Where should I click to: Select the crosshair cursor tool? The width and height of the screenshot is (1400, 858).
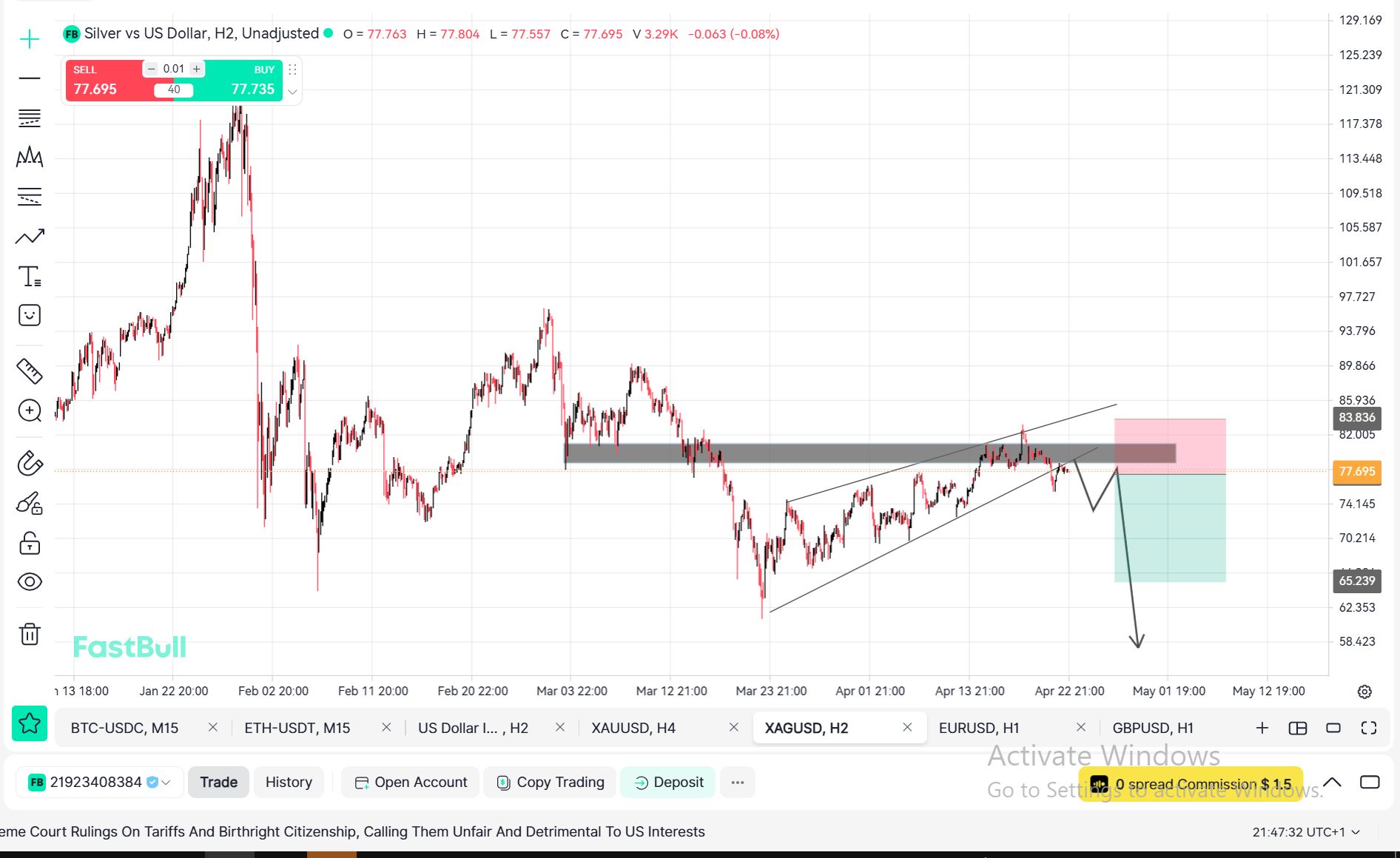[x=30, y=38]
